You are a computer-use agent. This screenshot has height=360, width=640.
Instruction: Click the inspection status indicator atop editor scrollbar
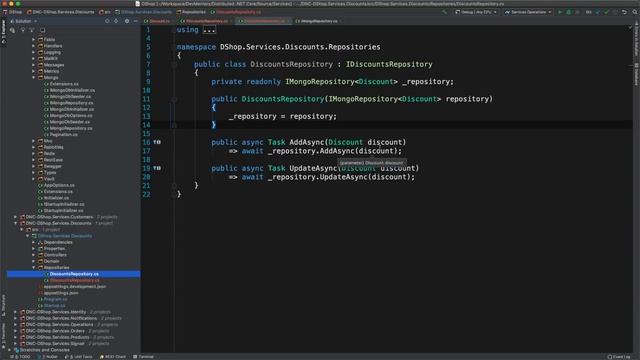630,28
